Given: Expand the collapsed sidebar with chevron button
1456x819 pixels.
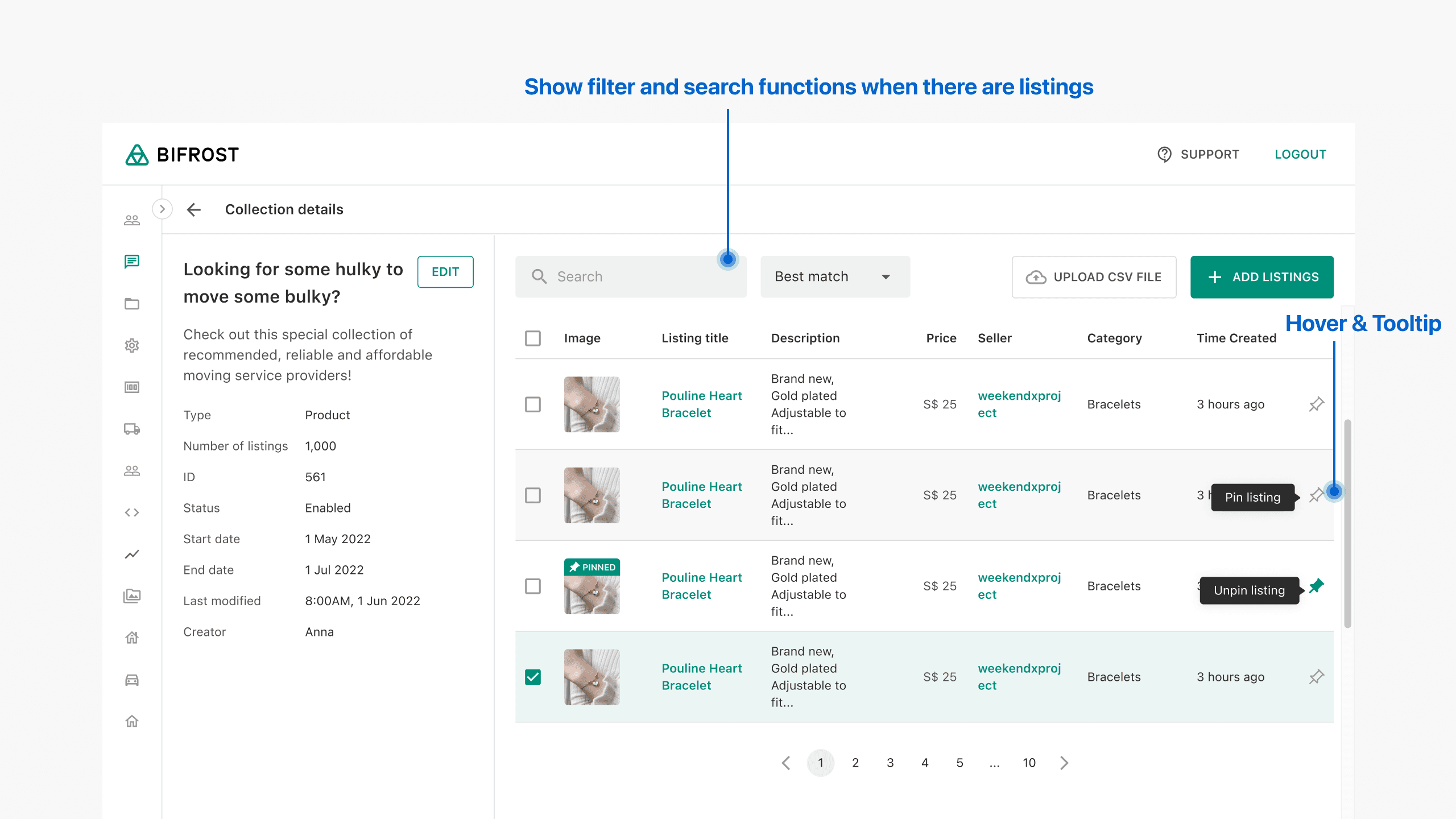Looking at the screenshot, I should [x=163, y=209].
